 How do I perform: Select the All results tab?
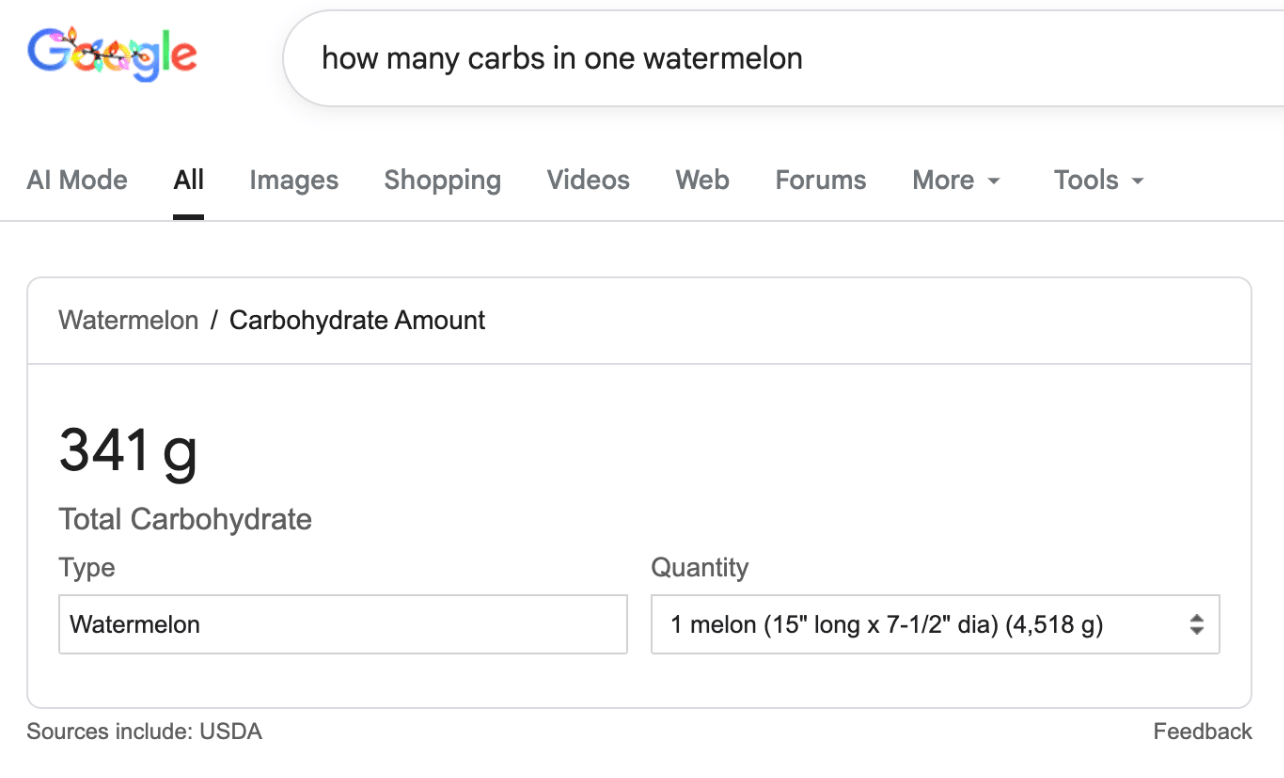click(188, 180)
